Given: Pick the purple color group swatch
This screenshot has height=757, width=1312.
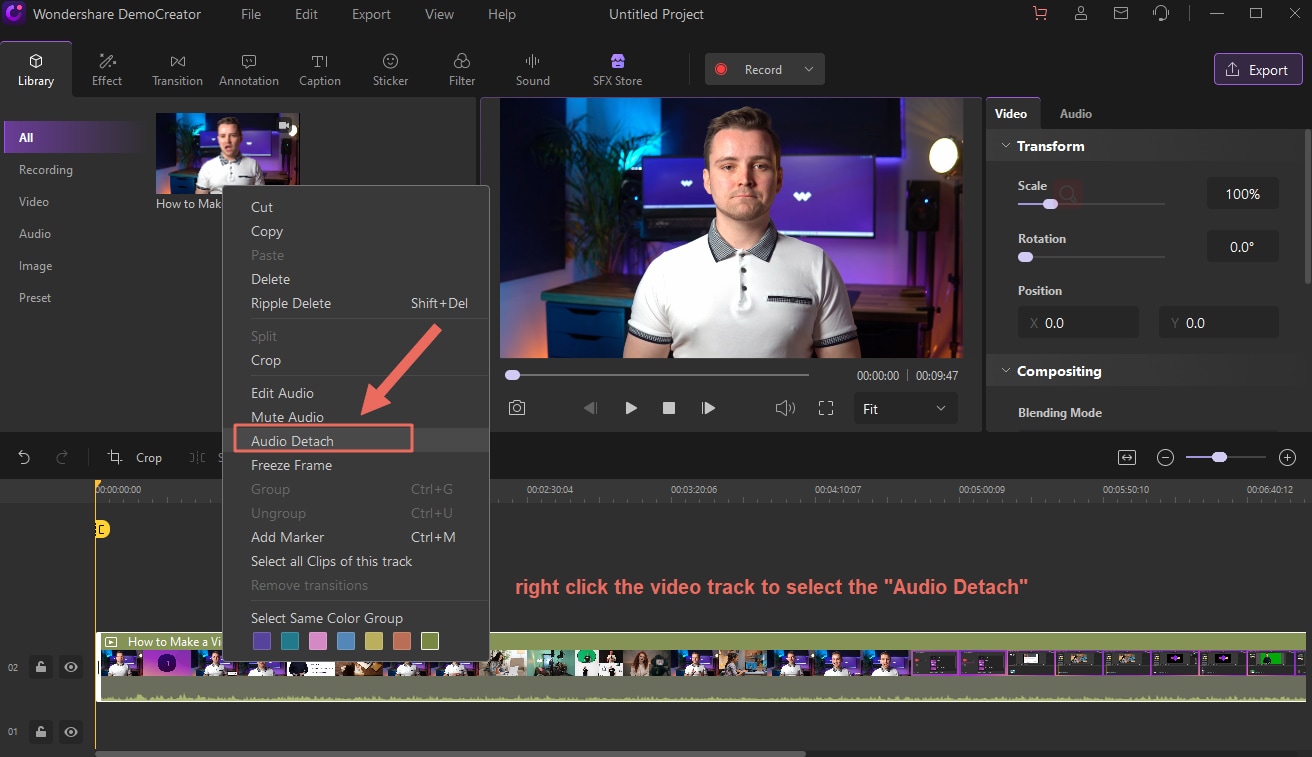Looking at the screenshot, I should [x=262, y=641].
